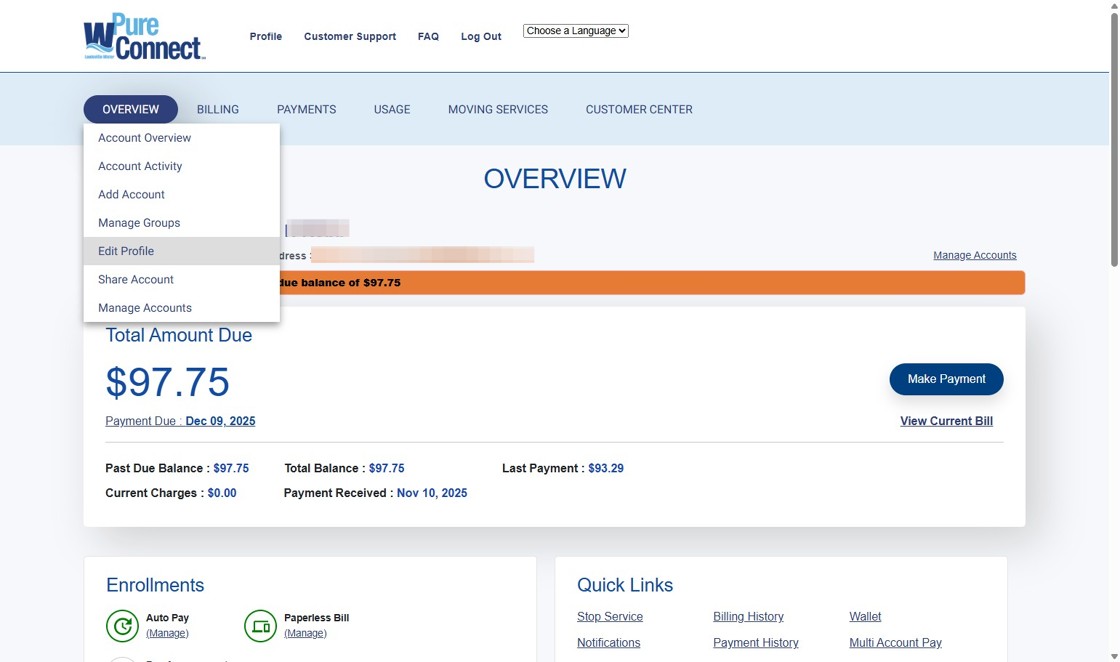Select Edit Profile from Overview menu
The width and height of the screenshot is (1120, 662).
coord(126,251)
